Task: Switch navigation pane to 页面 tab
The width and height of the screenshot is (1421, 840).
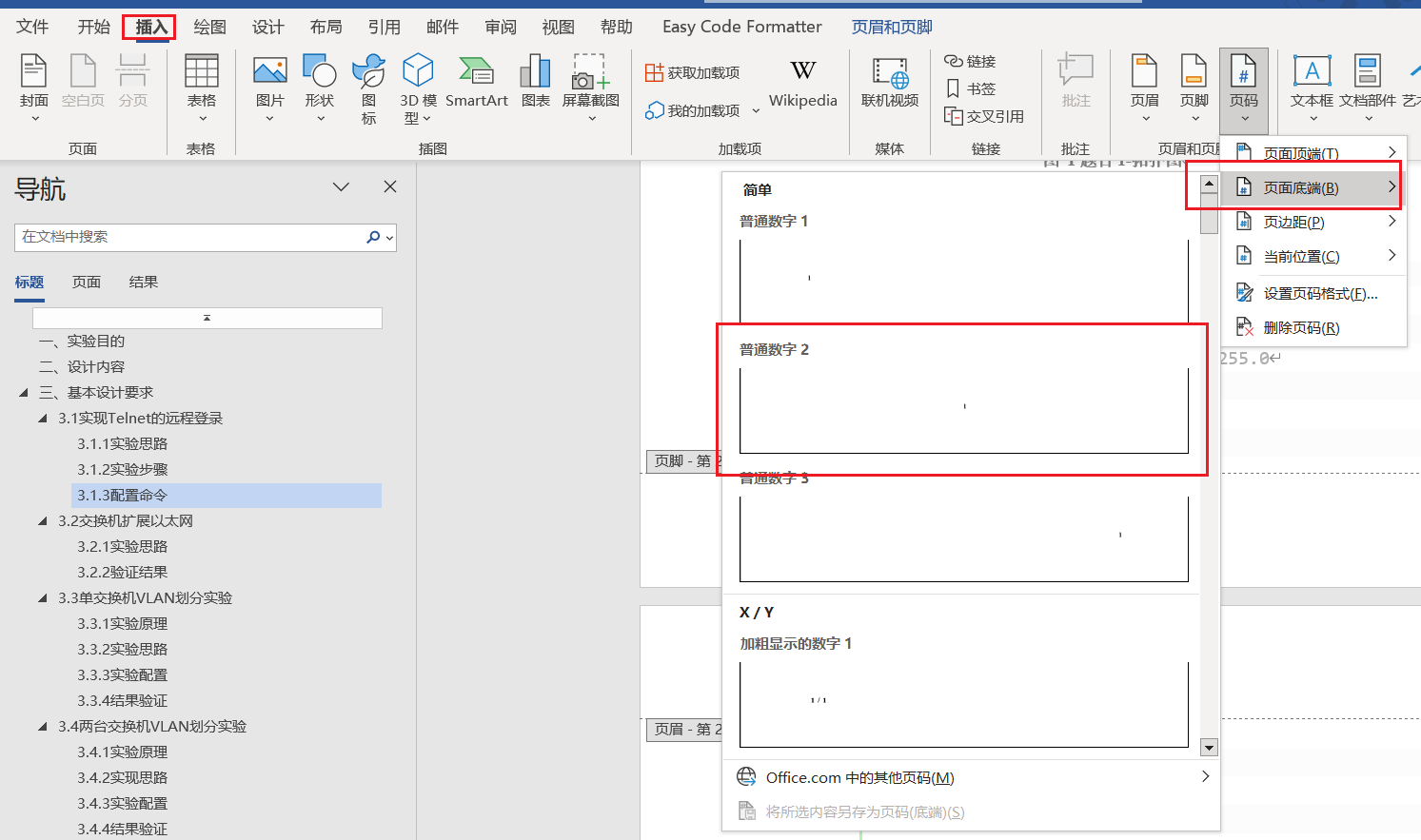Action: (x=87, y=282)
